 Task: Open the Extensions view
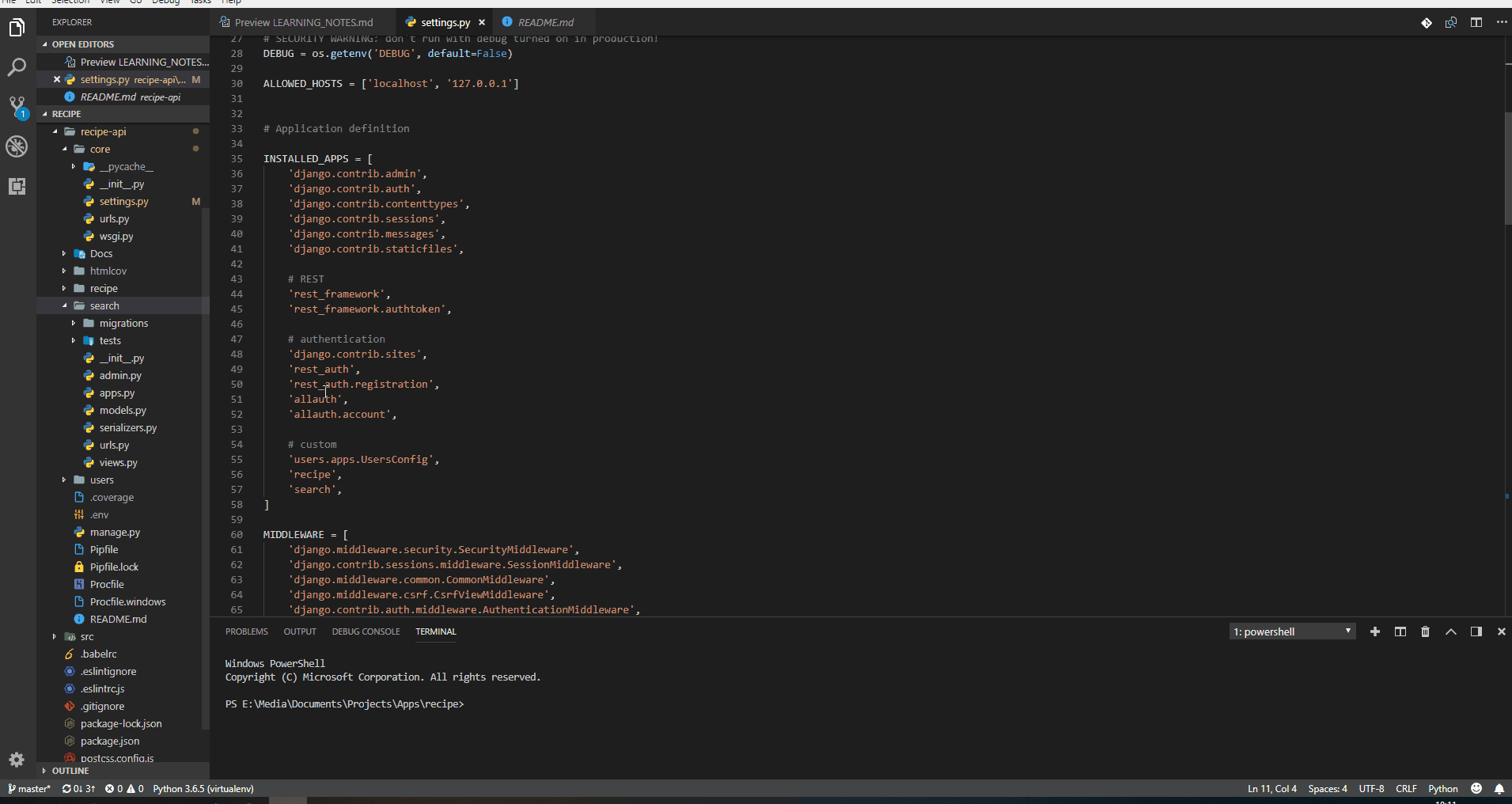pyautogui.click(x=17, y=187)
